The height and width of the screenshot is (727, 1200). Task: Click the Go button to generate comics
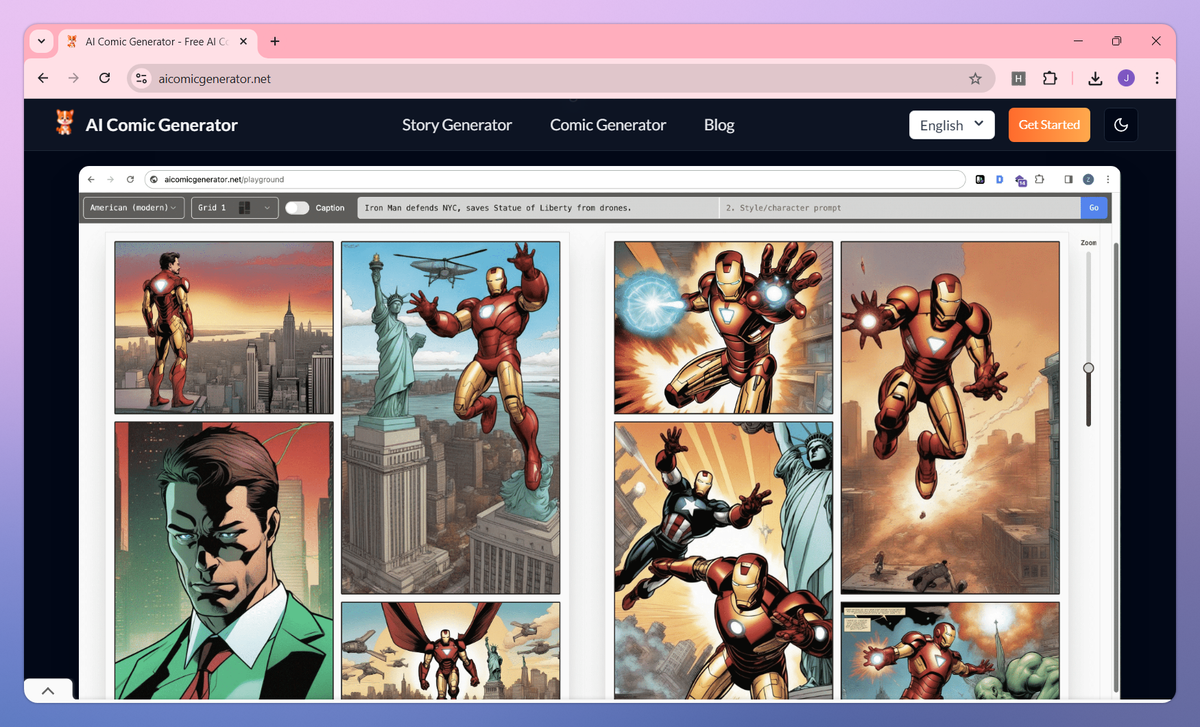point(1094,208)
